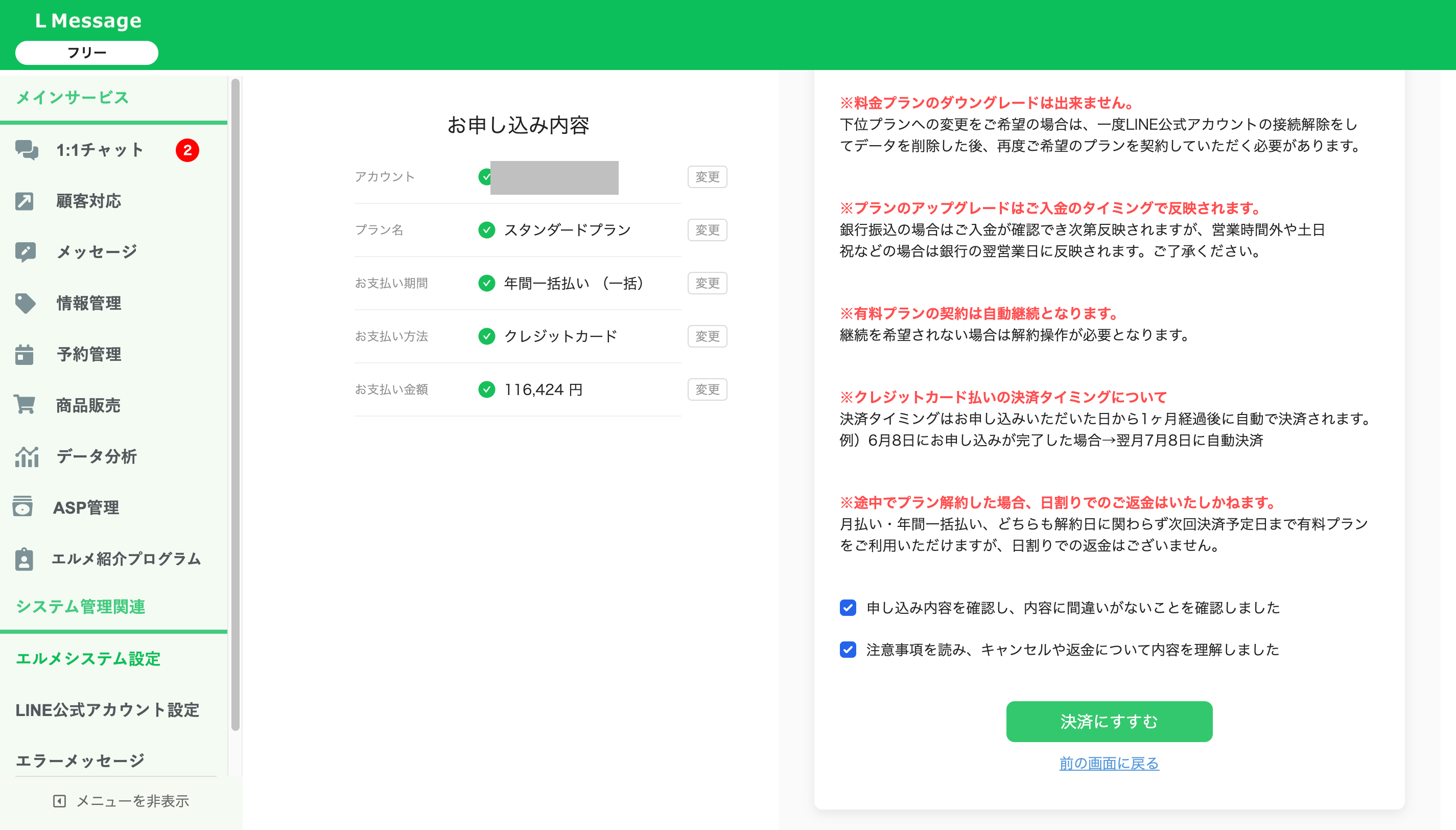
Task: Click 変更 for お支払い方法
Action: tap(707, 336)
